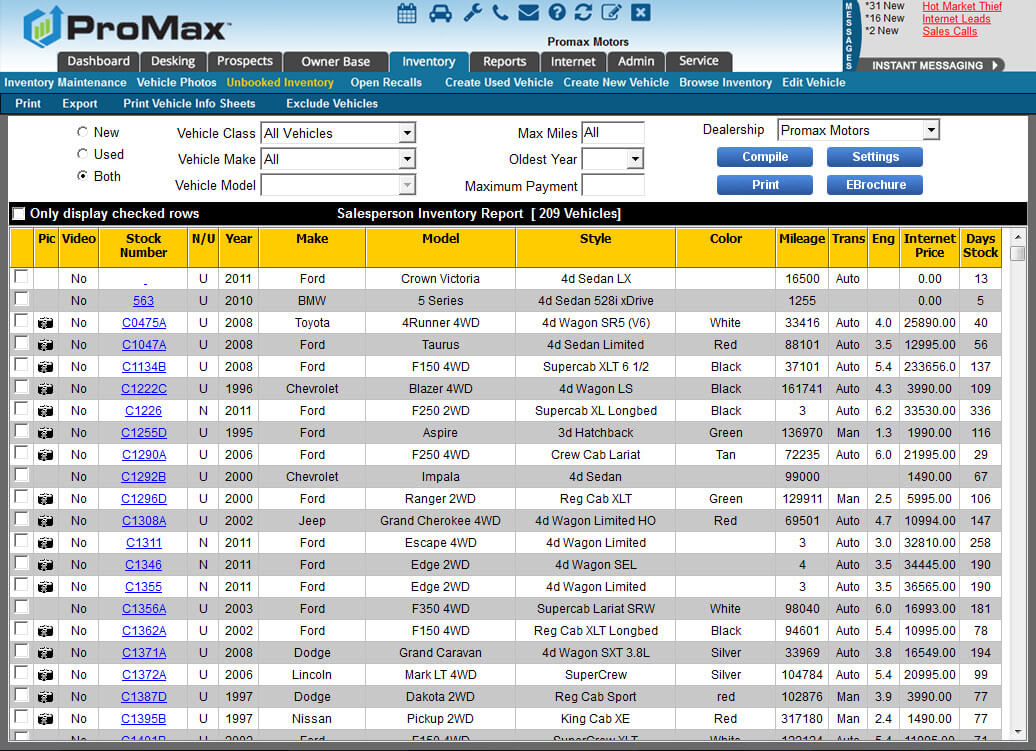Switch to the Dashboard tab
The height and width of the screenshot is (751, 1036).
pos(98,61)
